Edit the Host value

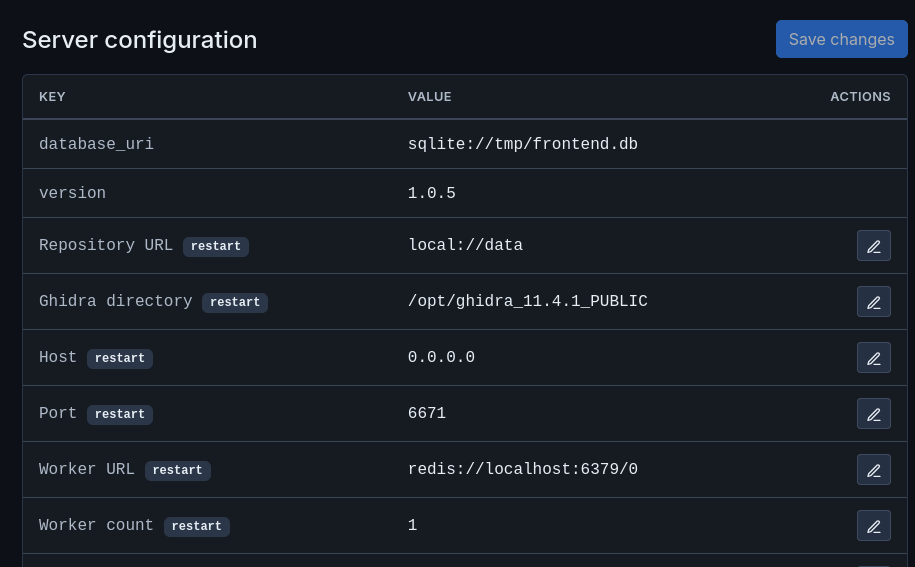pos(874,358)
